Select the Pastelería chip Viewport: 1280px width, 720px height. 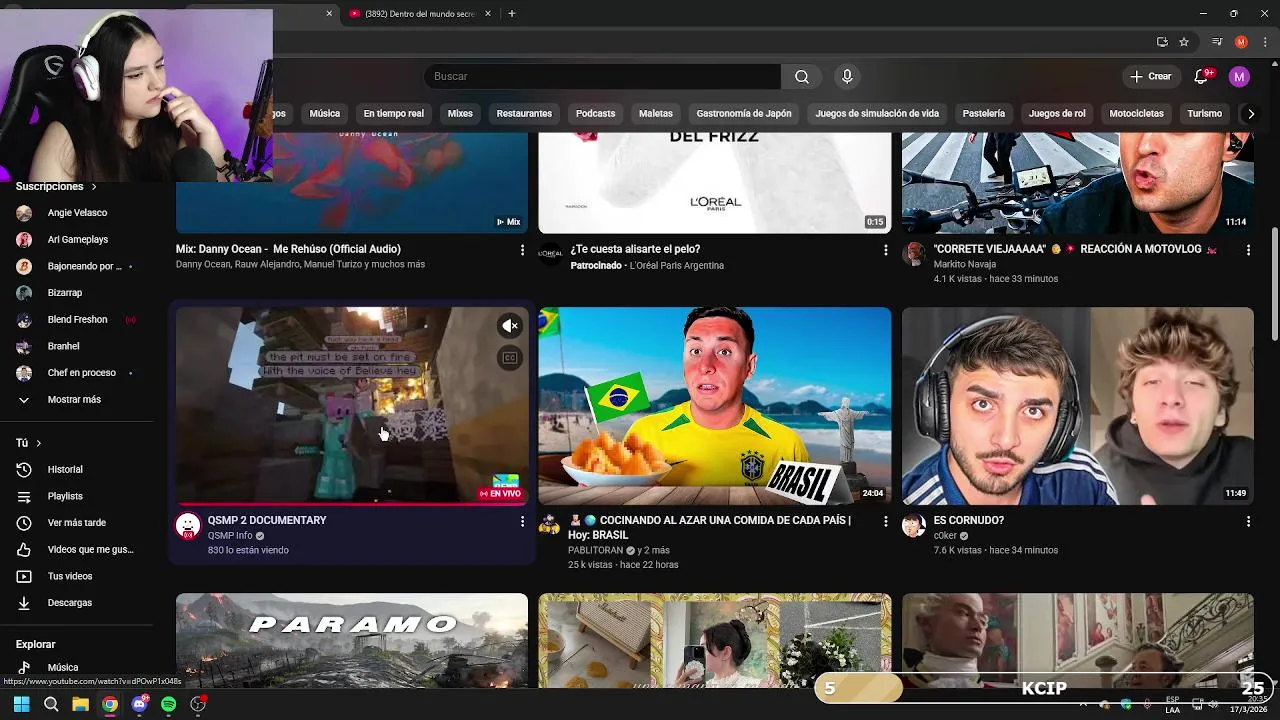click(983, 114)
